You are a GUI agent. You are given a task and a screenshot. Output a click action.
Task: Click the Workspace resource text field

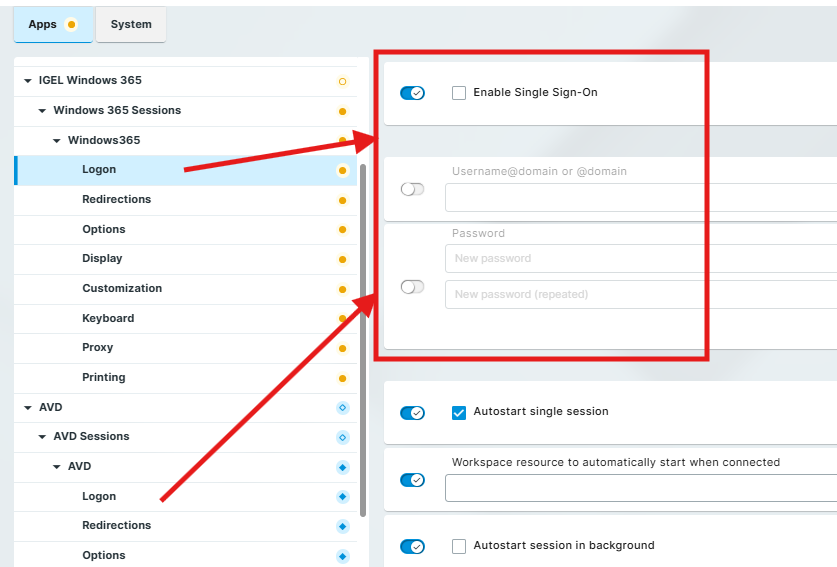(x=640, y=488)
